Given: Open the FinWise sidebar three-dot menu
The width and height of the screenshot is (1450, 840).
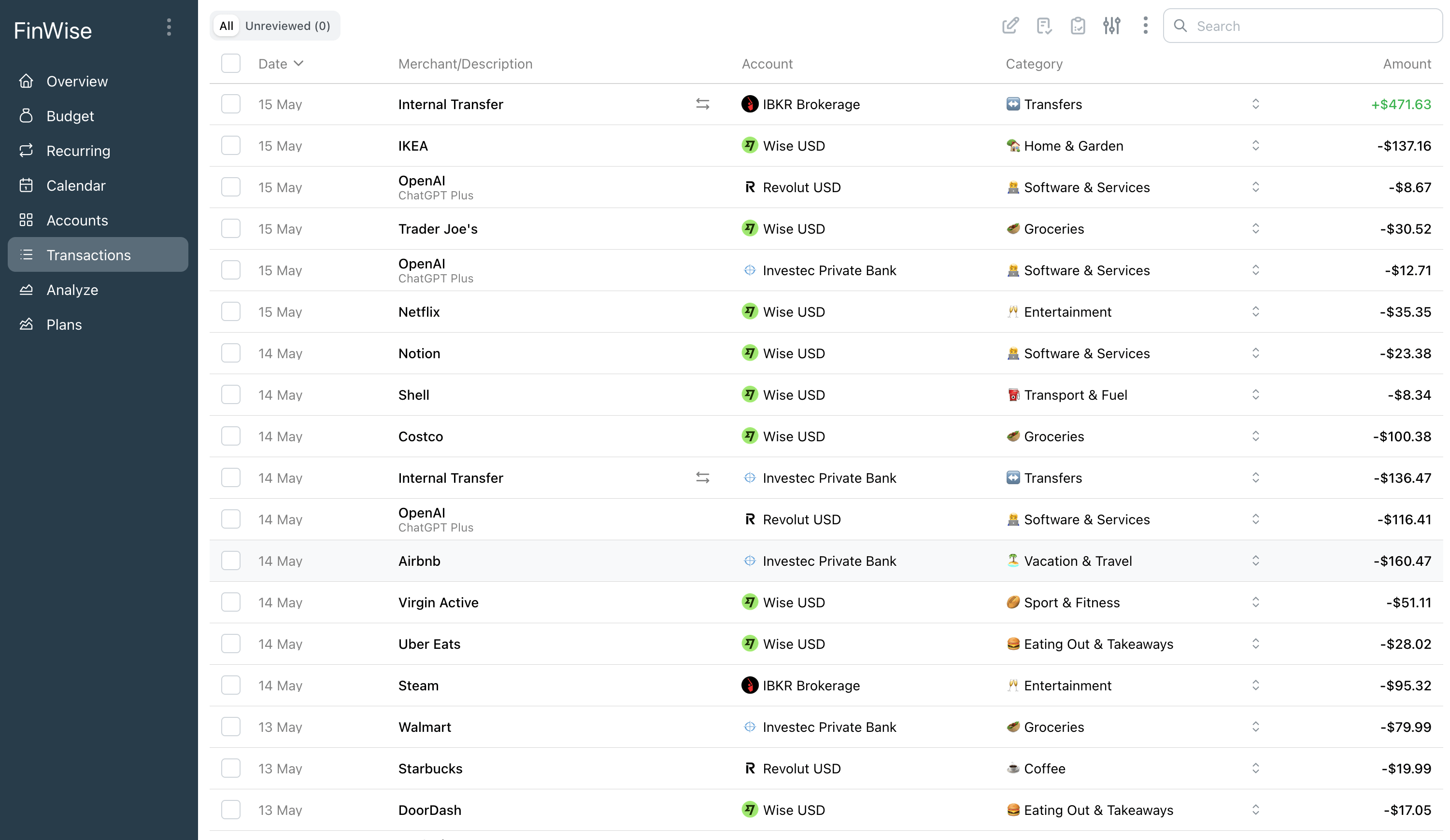Looking at the screenshot, I should coord(169,27).
